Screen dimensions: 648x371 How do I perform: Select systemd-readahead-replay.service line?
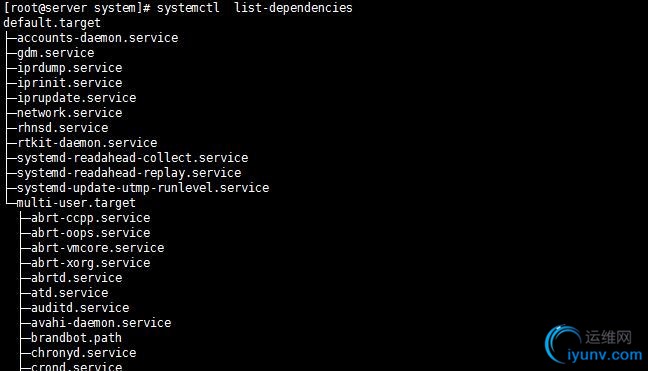click(x=129, y=173)
